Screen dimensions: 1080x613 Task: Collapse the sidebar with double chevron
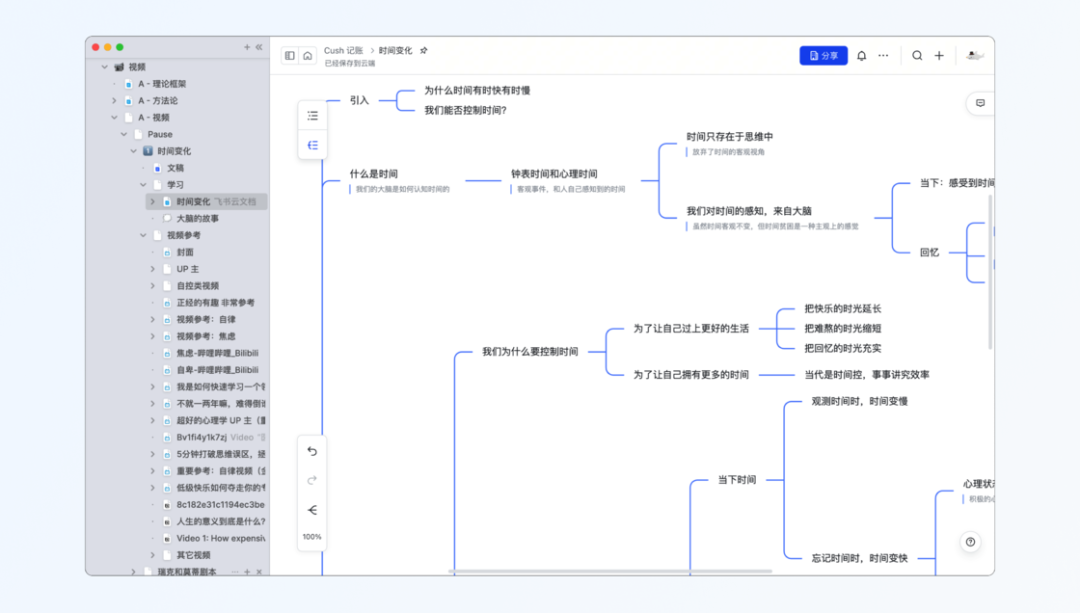[259, 47]
